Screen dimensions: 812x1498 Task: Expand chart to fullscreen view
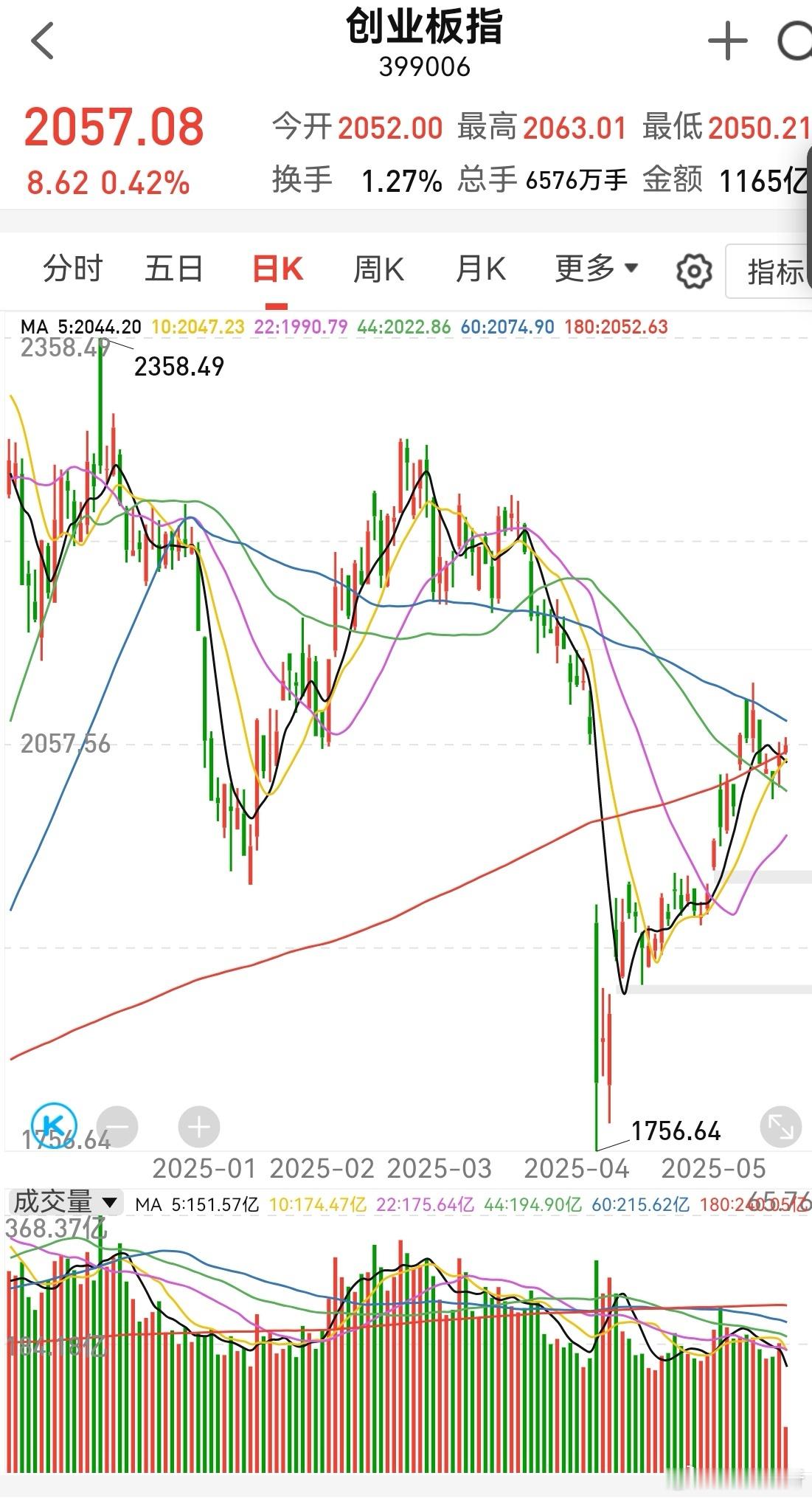coord(780,1127)
